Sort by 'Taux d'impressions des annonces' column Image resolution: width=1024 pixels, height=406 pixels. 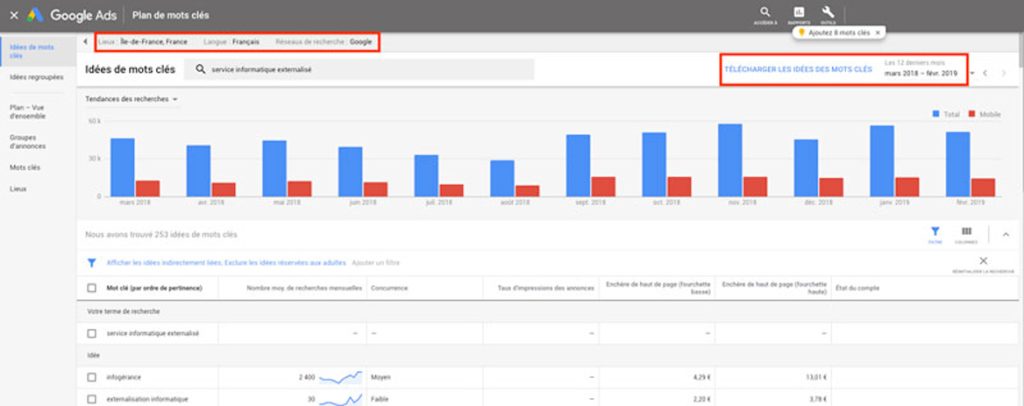[x=545, y=288]
